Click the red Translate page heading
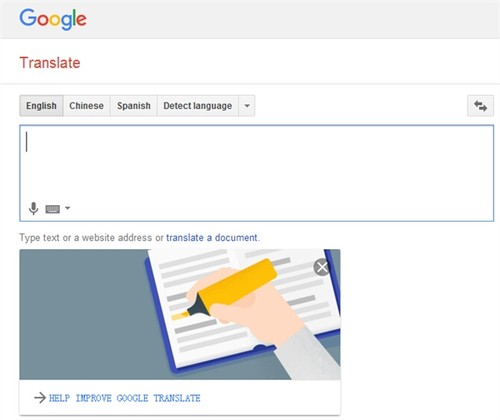The height and width of the screenshot is (420, 500). [x=50, y=63]
